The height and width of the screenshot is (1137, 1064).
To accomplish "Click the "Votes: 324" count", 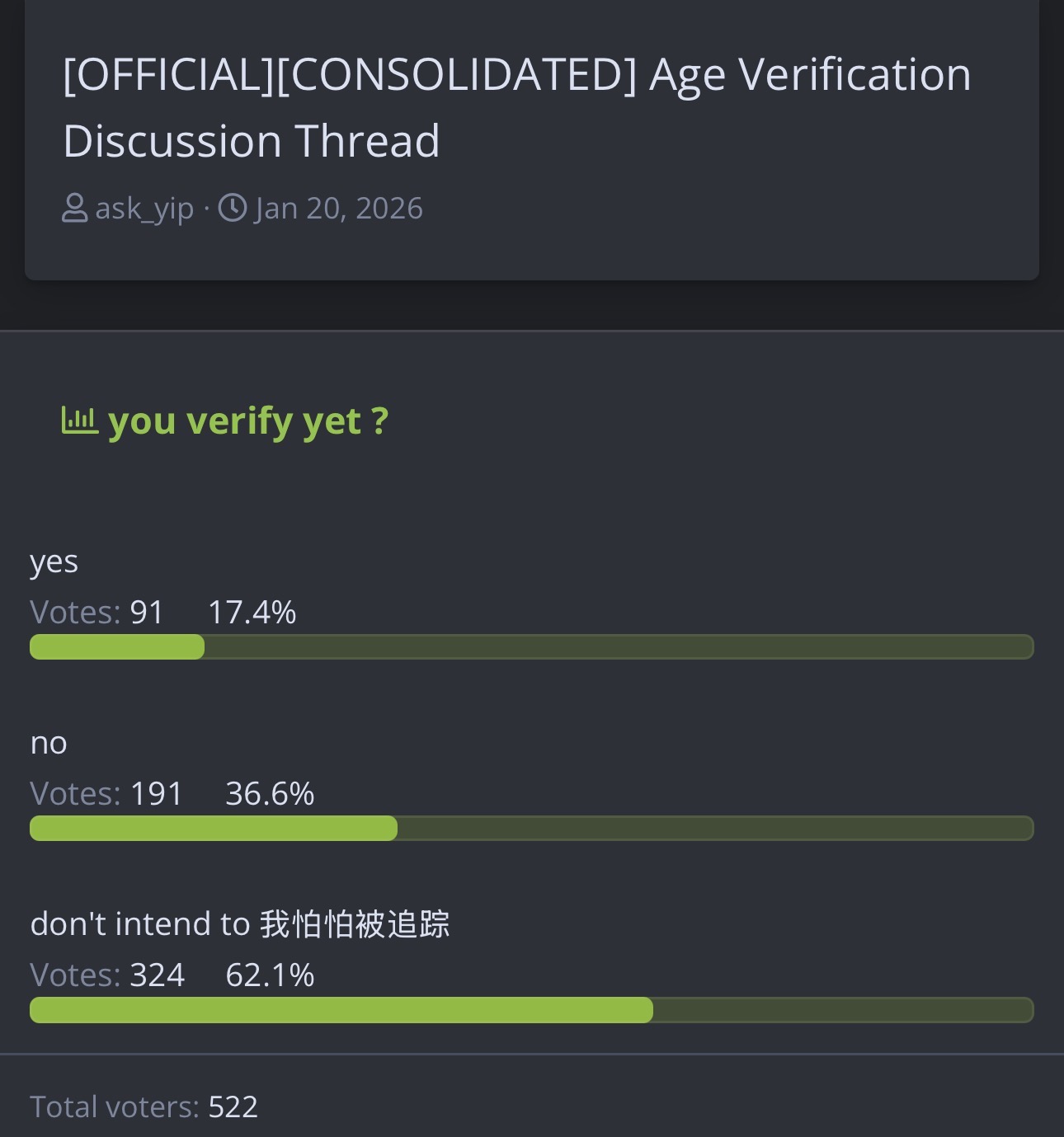I will tap(107, 975).
